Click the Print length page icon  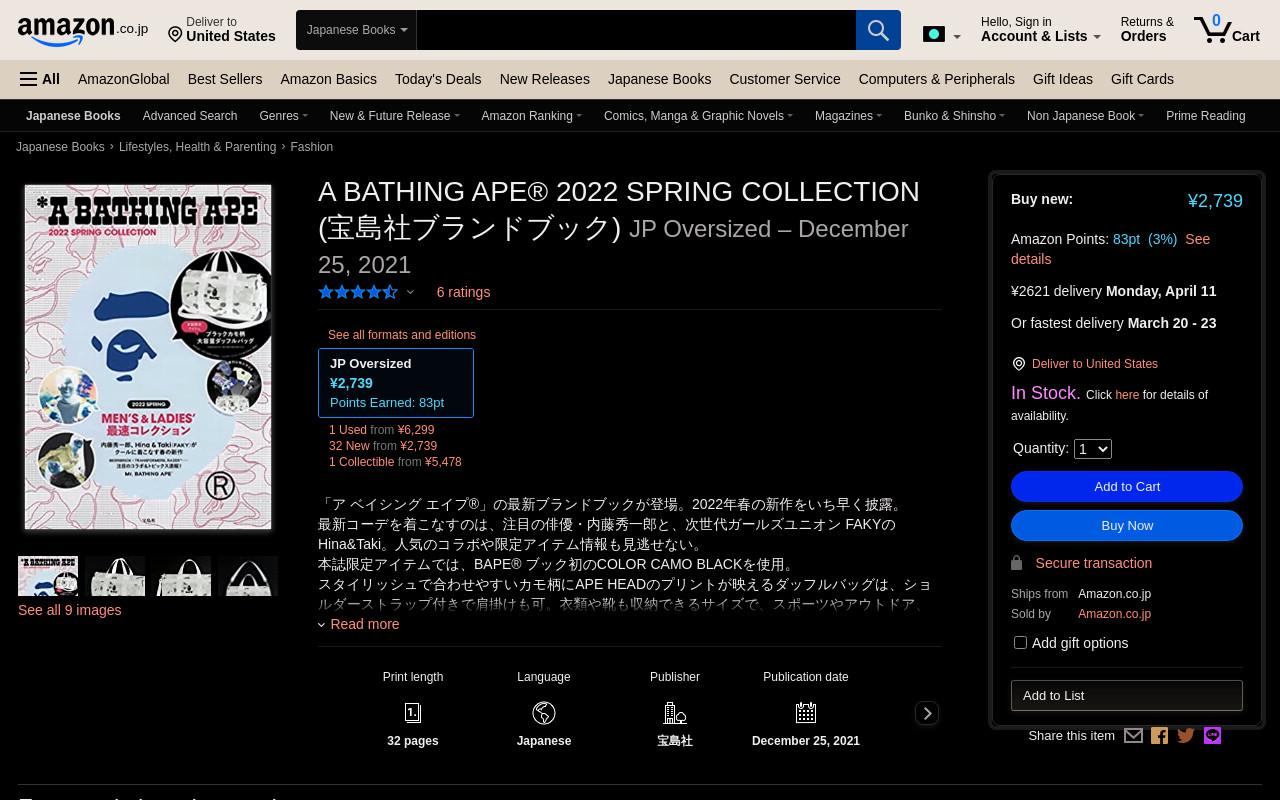click(x=413, y=713)
